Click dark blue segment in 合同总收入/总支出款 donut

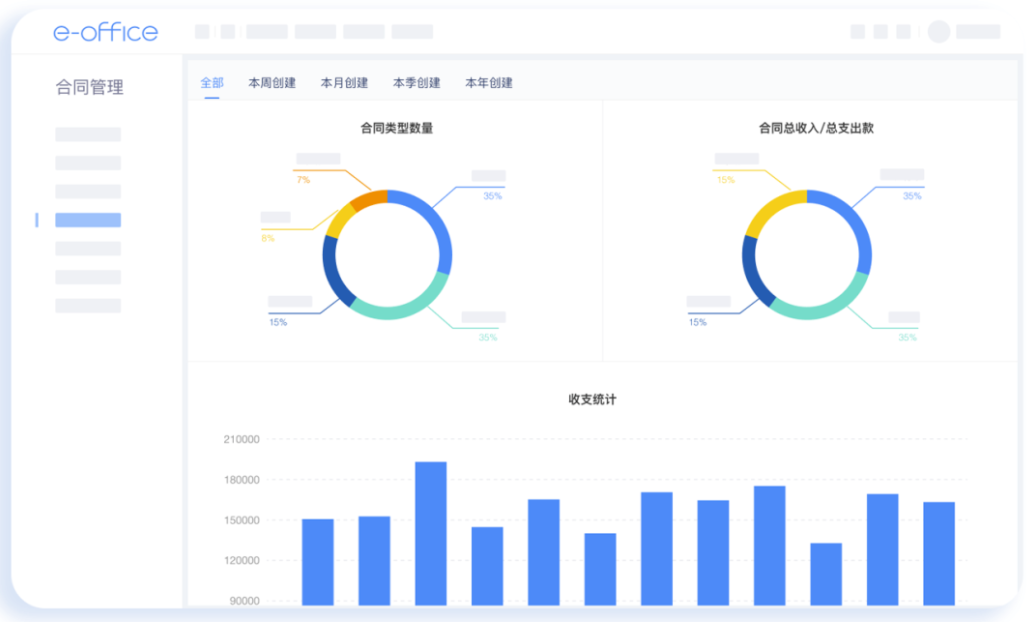[753, 273]
